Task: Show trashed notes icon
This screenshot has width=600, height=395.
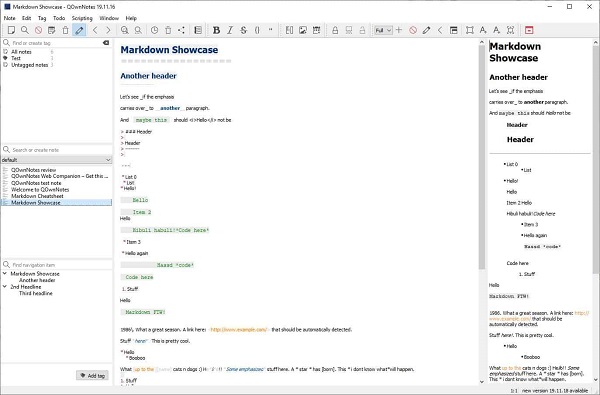Action: (168, 30)
